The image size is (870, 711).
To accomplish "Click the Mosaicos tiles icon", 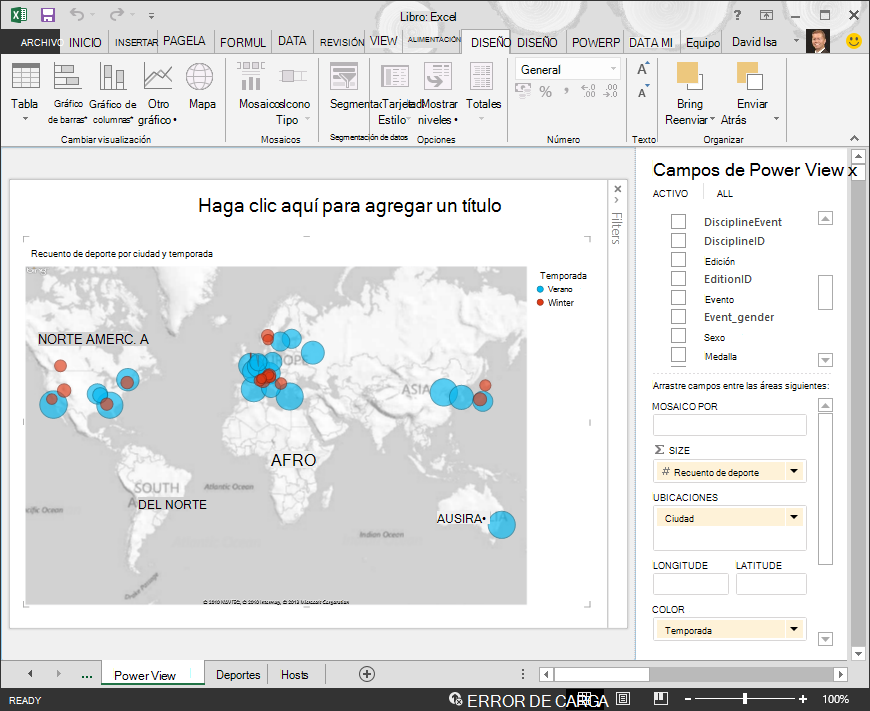I will (251, 77).
